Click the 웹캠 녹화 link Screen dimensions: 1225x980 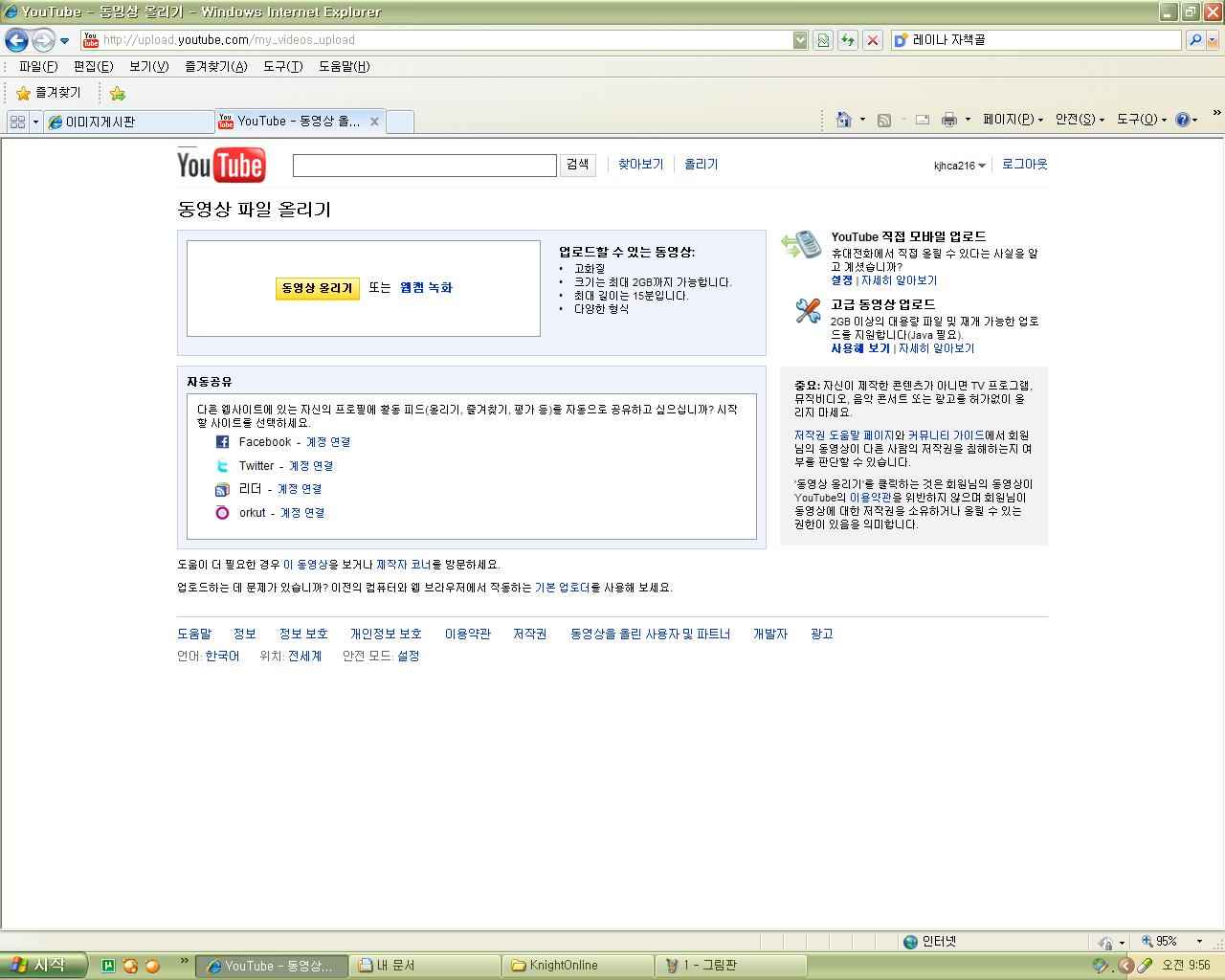point(426,288)
